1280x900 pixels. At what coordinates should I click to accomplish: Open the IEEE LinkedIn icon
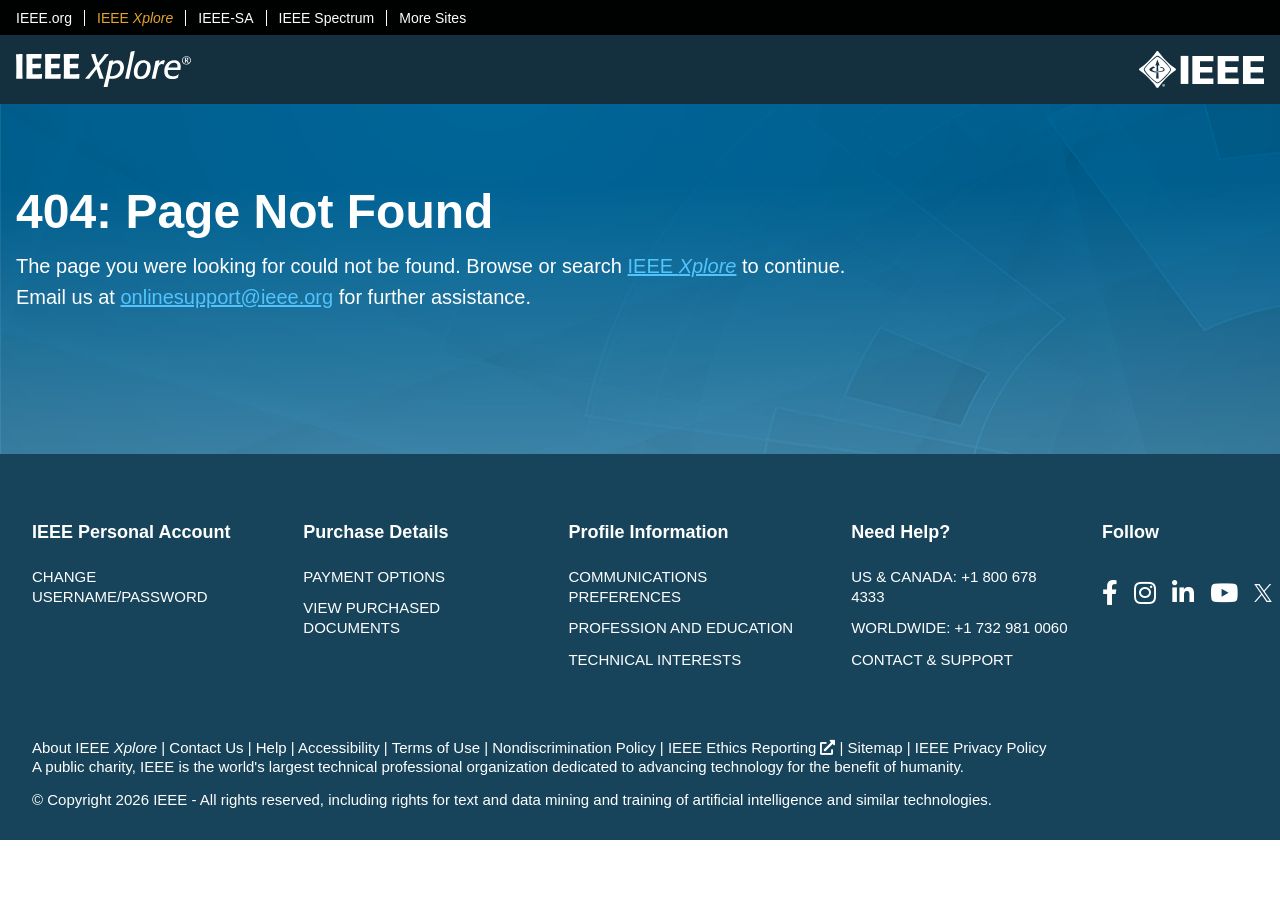pos(1183,592)
